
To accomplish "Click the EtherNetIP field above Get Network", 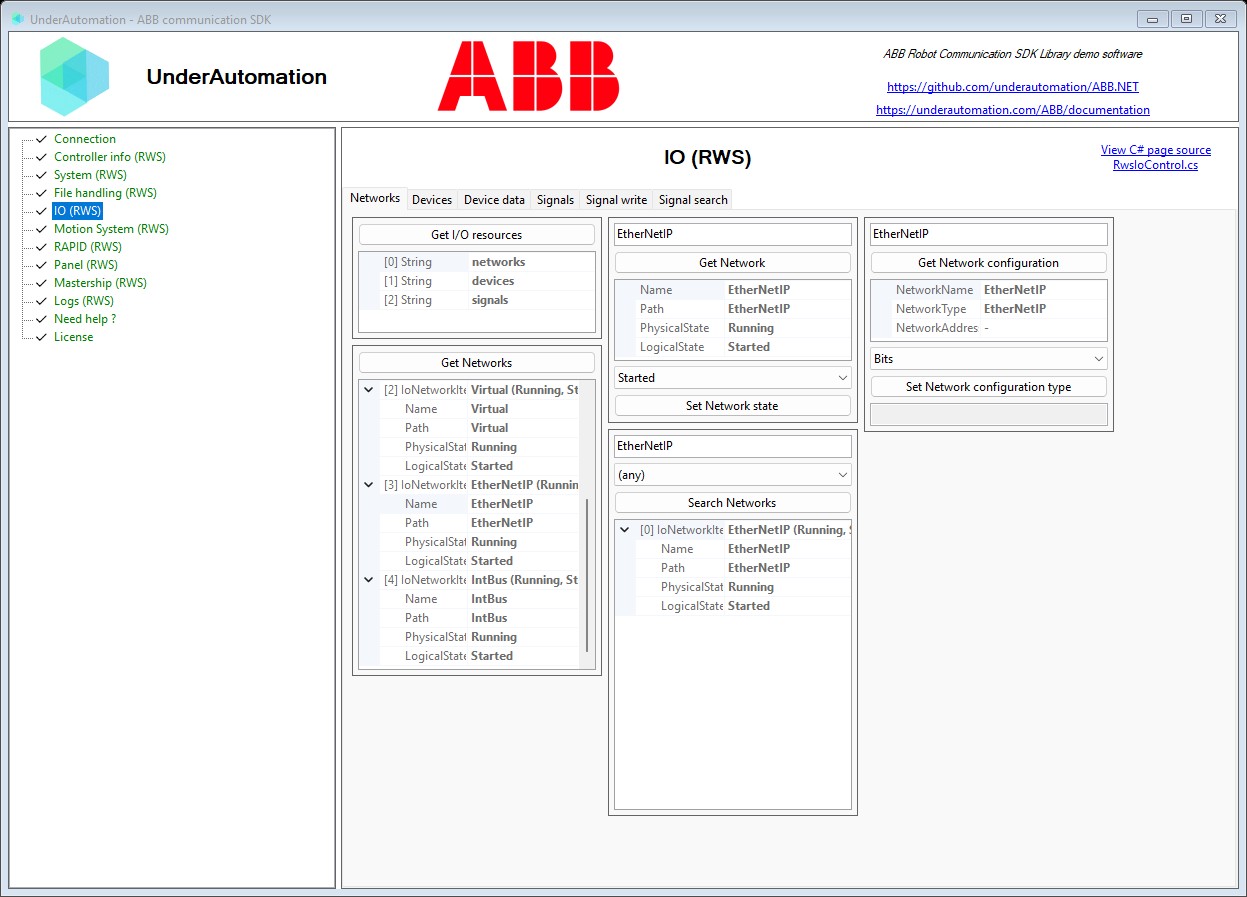I will coord(733,234).
